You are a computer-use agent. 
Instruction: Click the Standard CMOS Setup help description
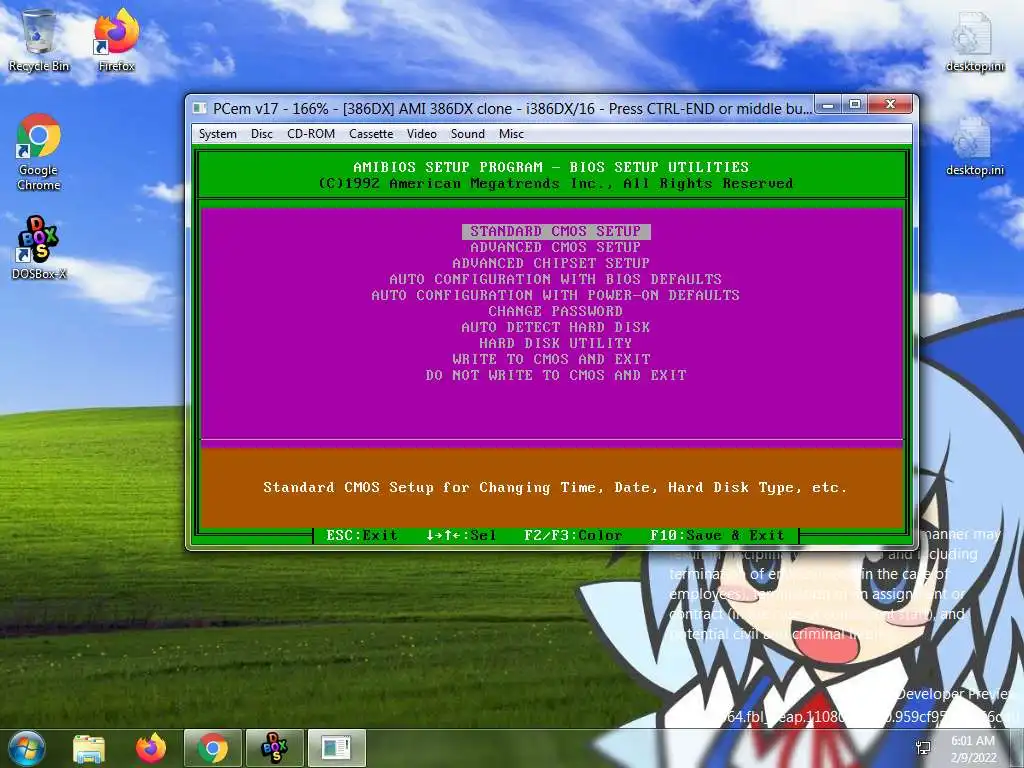[555, 488]
